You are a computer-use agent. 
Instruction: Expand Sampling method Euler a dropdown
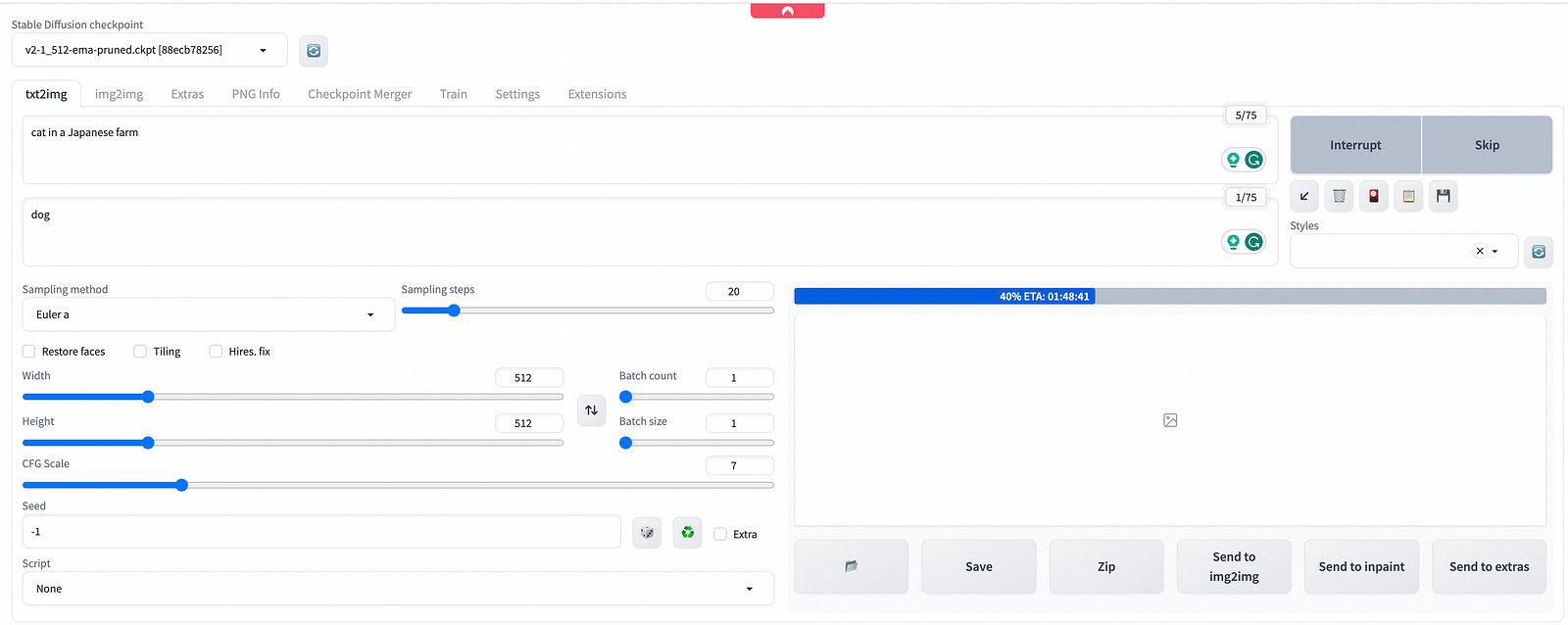click(209, 314)
